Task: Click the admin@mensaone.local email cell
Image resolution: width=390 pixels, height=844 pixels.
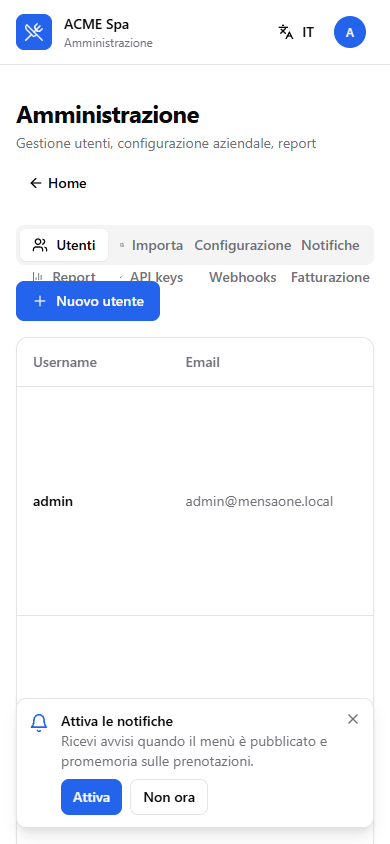Action: [259, 502]
